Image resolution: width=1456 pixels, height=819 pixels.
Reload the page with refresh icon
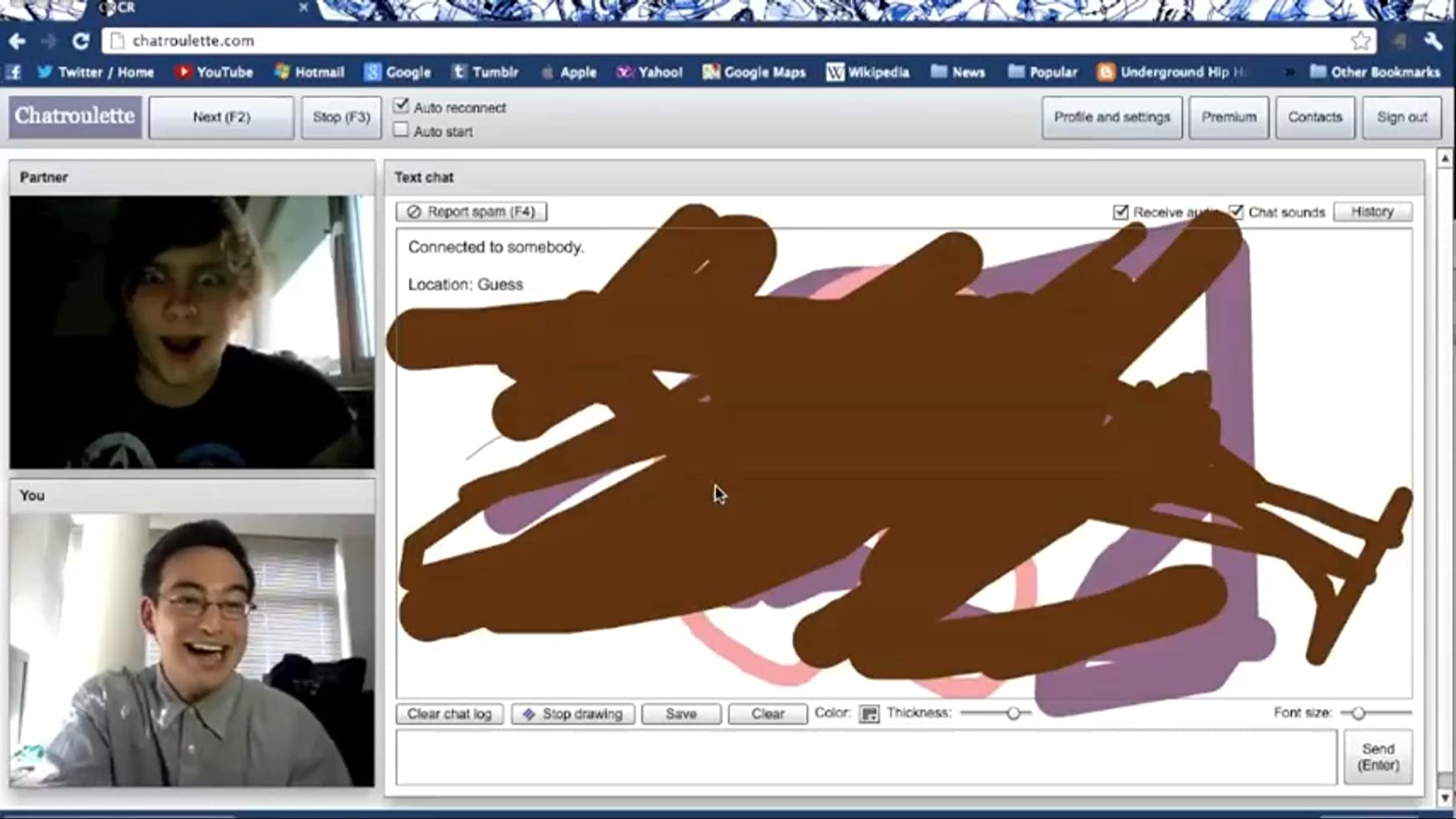click(81, 41)
